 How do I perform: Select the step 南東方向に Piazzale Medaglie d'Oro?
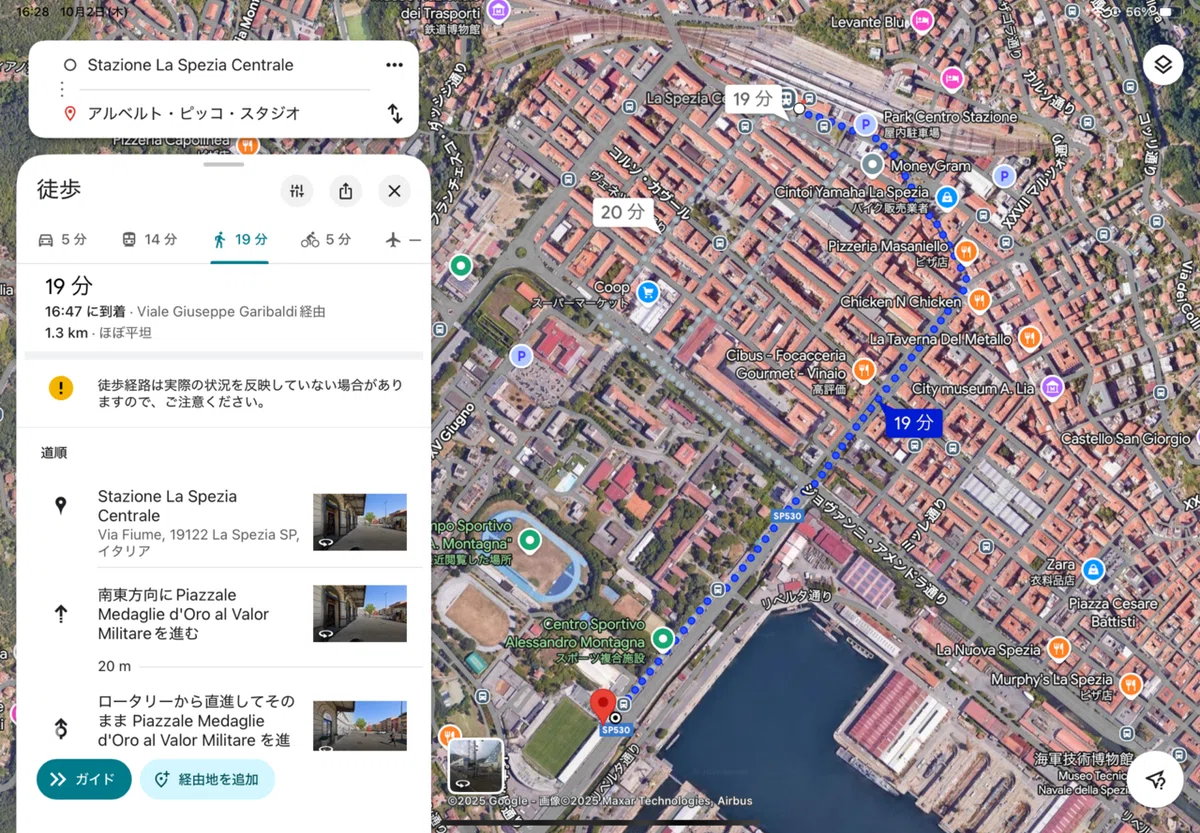pyautogui.click(x=184, y=614)
